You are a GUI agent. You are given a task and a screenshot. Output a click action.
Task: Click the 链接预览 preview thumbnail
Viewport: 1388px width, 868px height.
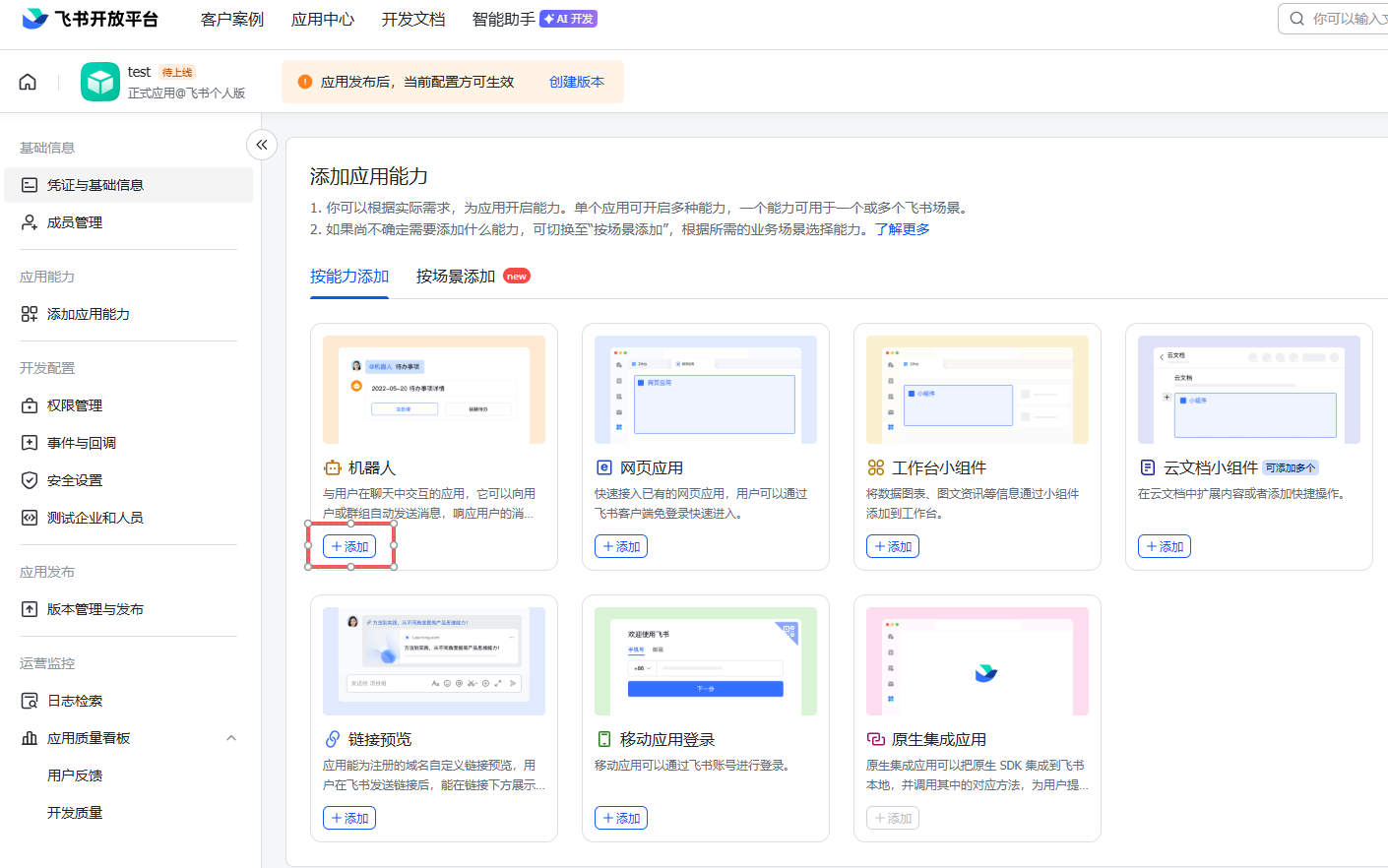[434, 660]
